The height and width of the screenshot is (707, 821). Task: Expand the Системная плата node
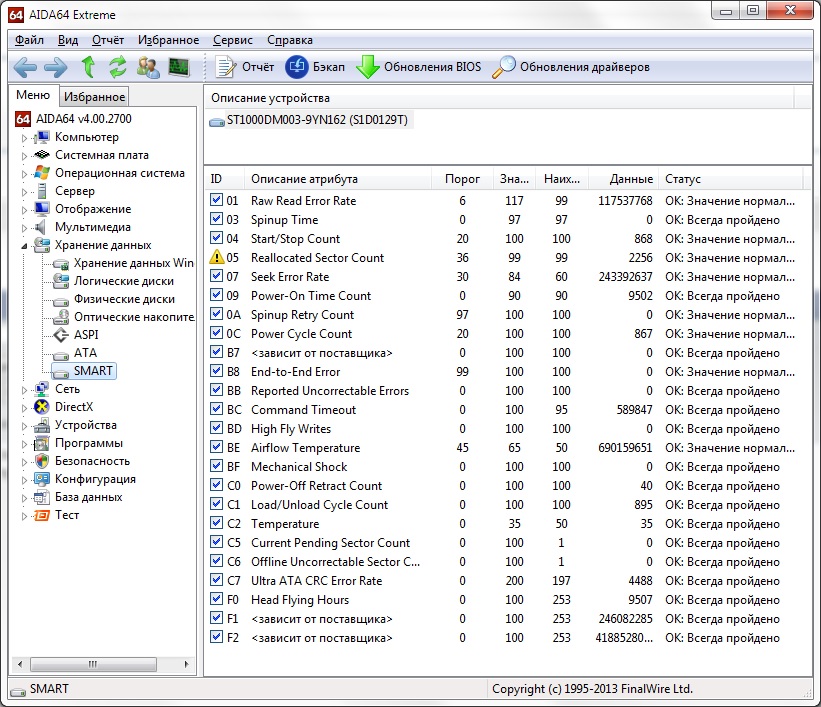click(24, 156)
